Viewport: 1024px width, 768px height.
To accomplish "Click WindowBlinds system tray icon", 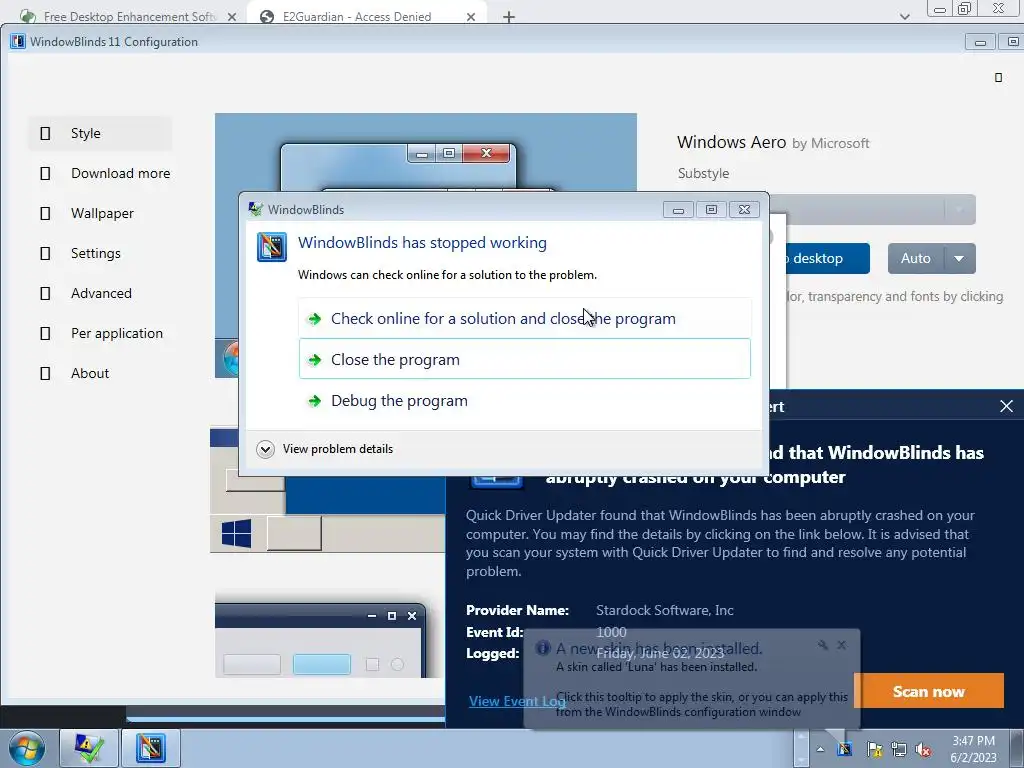I will (x=845, y=749).
